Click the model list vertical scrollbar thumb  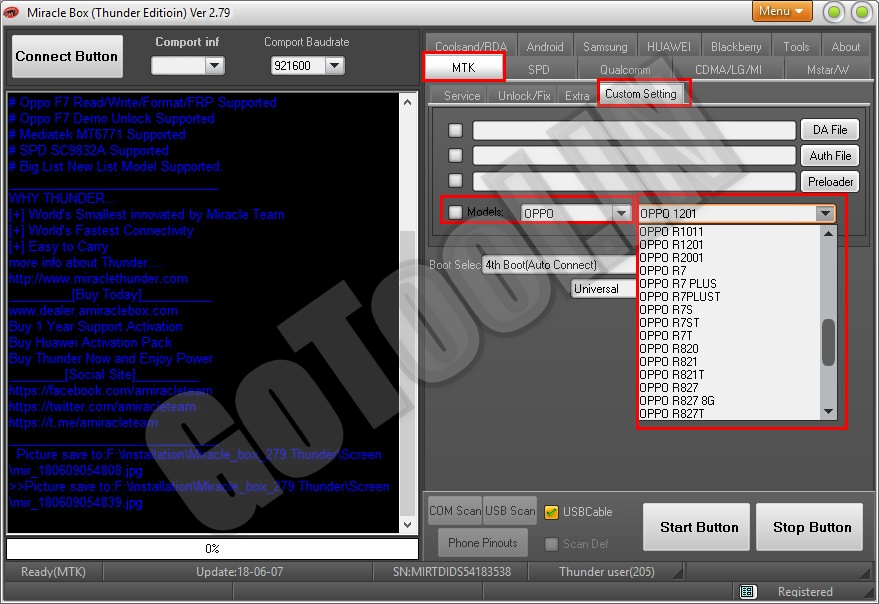[828, 343]
